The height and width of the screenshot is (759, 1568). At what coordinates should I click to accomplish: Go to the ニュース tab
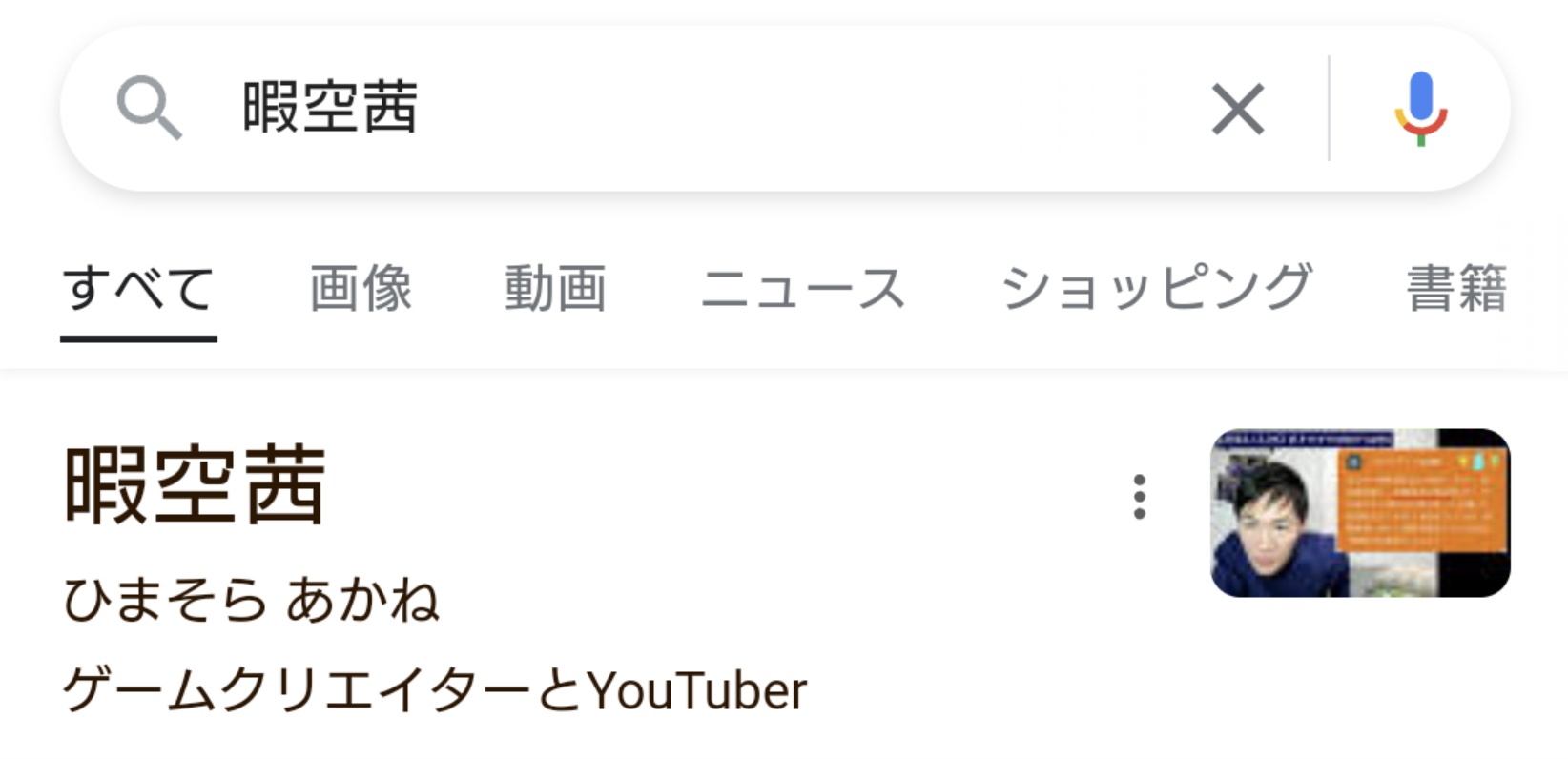(803, 288)
